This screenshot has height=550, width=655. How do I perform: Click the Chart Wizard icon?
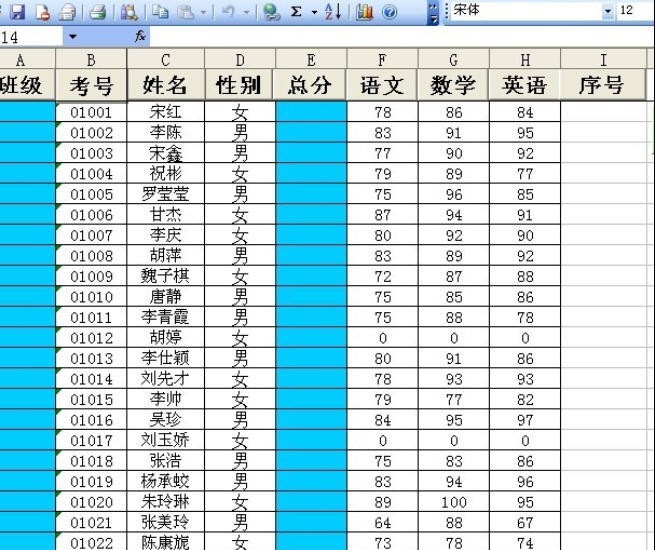point(364,12)
